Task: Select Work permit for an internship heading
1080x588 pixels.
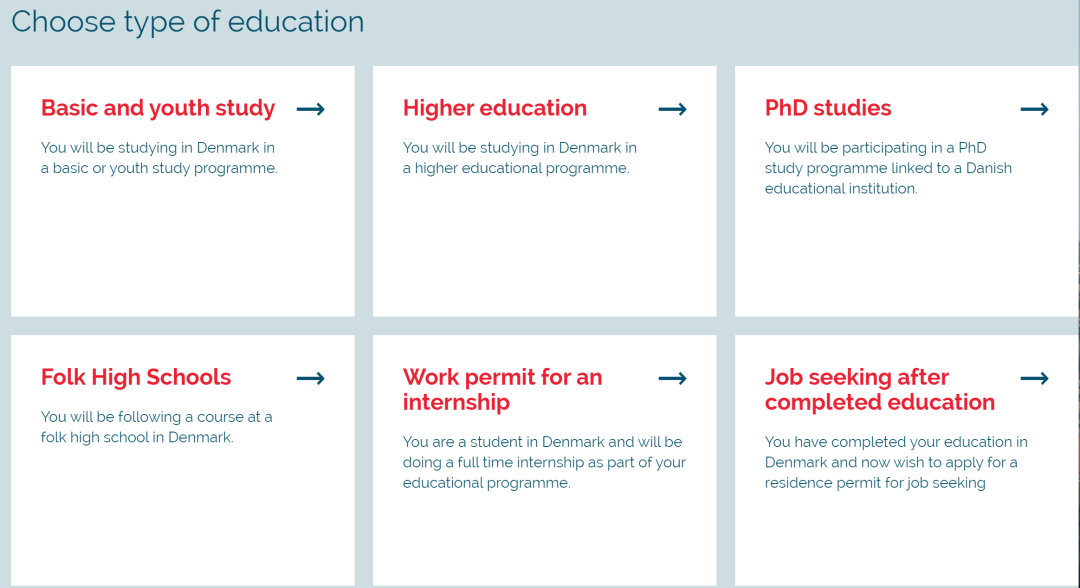Action: pyautogui.click(x=503, y=389)
